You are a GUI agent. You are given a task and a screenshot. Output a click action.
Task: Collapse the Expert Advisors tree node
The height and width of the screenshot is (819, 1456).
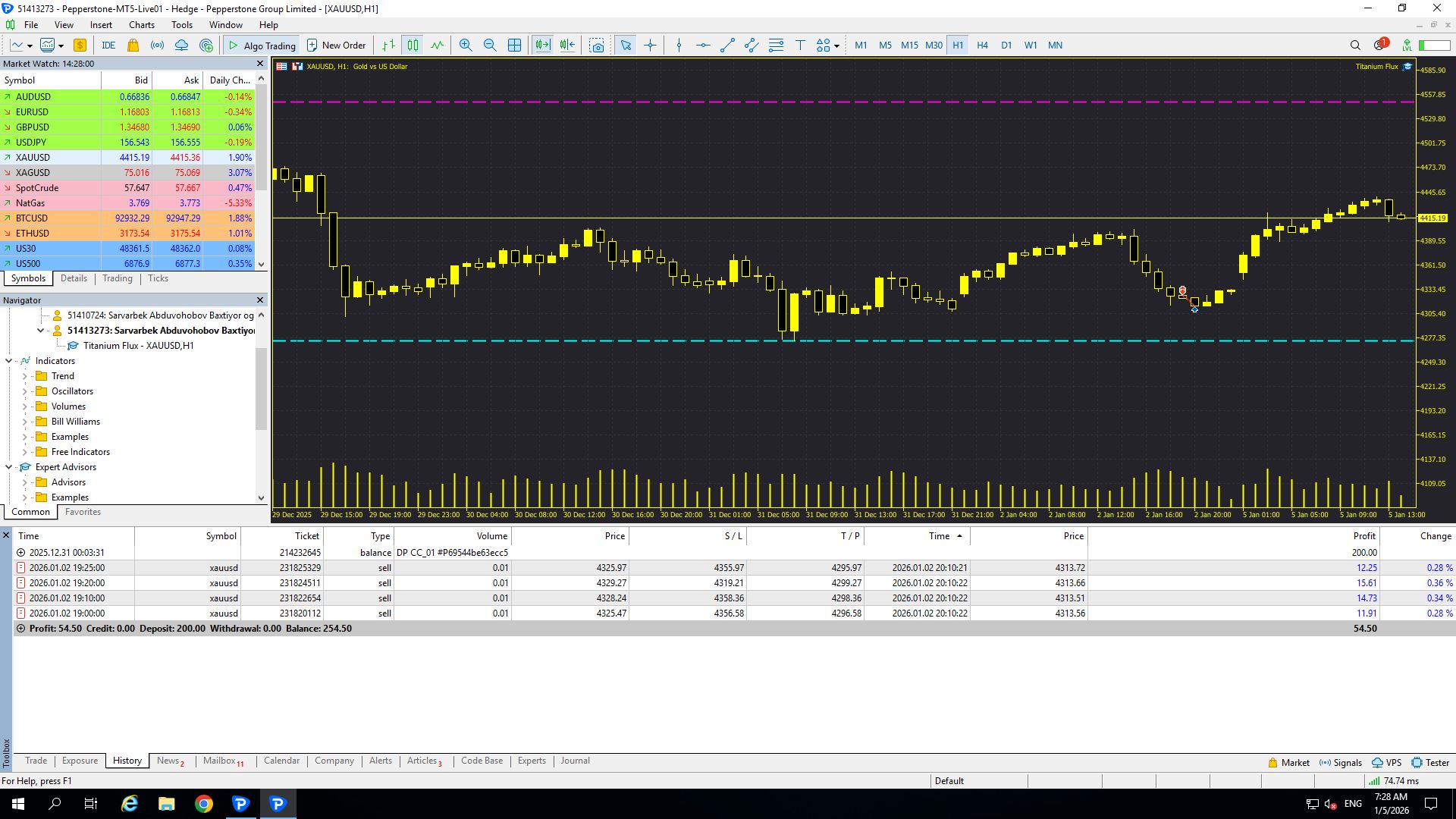click(x=9, y=467)
